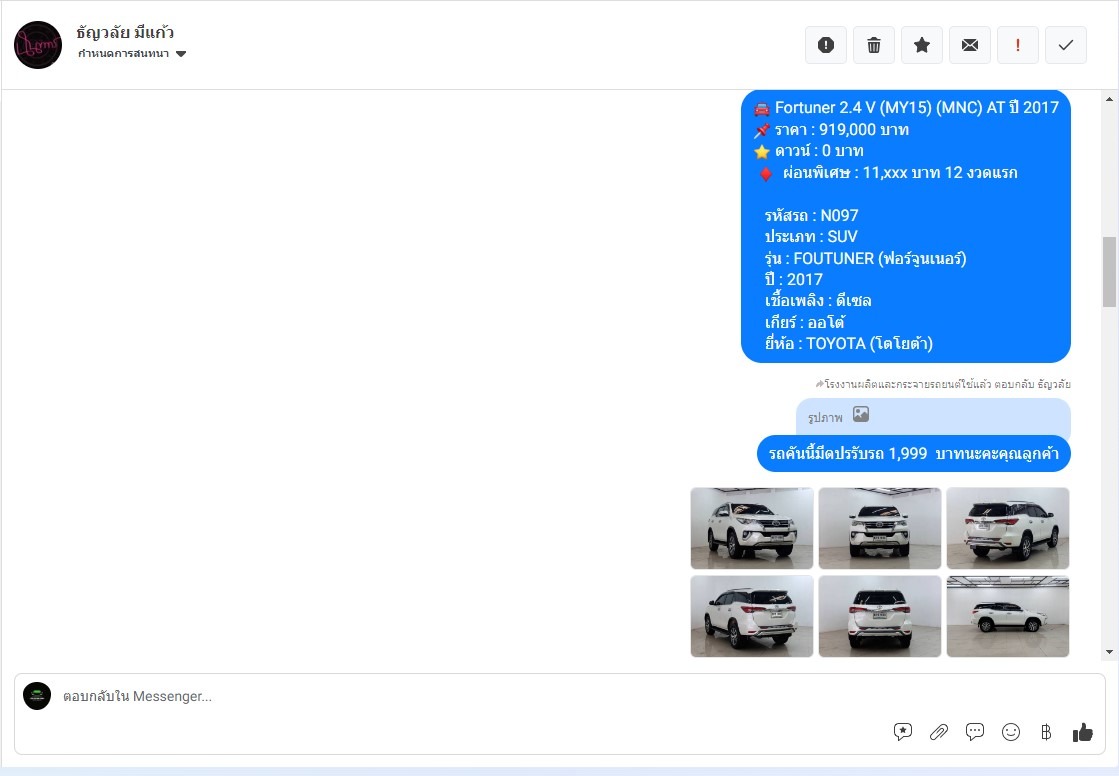Open saved replies icon

coord(903,732)
